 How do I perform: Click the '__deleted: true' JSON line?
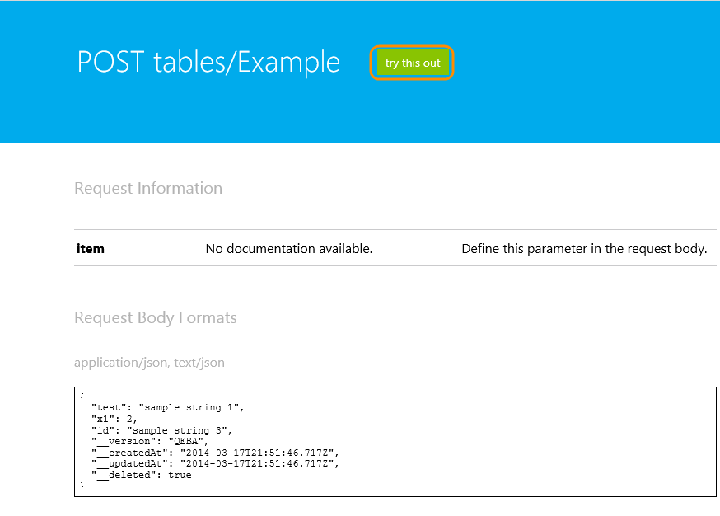pos(141,475)
